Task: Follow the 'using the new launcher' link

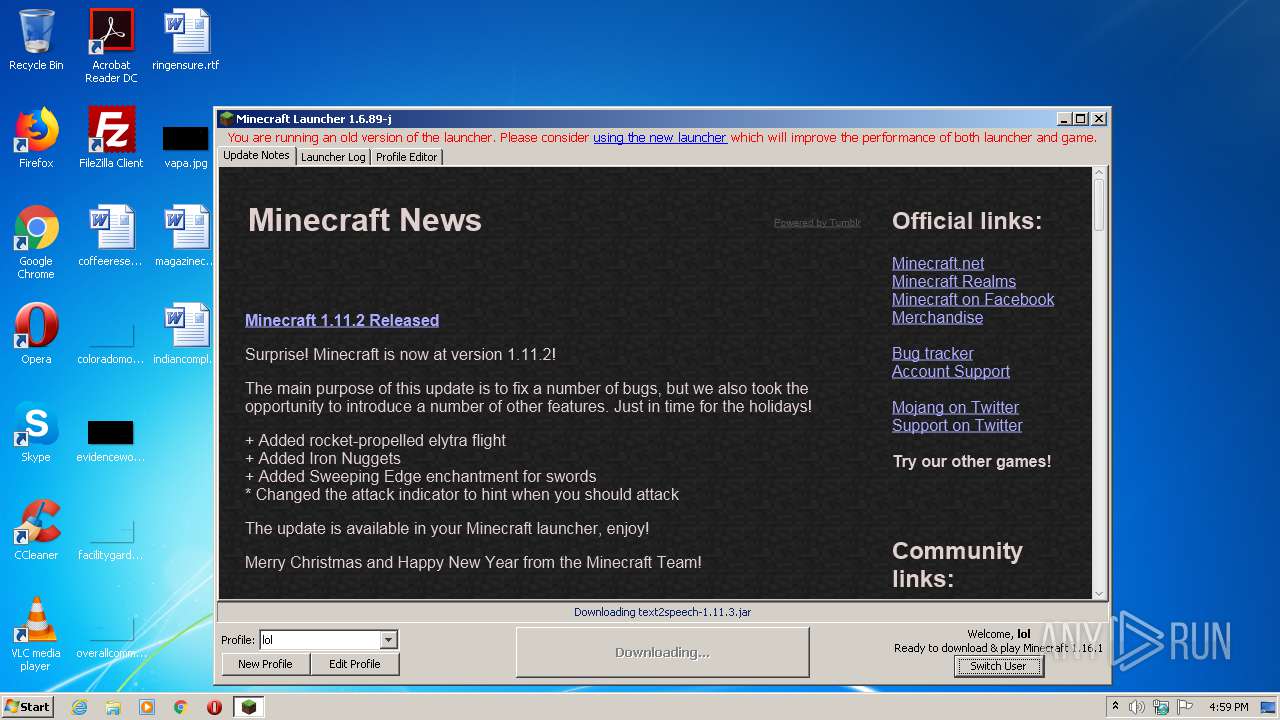Action: coord(660,138)
